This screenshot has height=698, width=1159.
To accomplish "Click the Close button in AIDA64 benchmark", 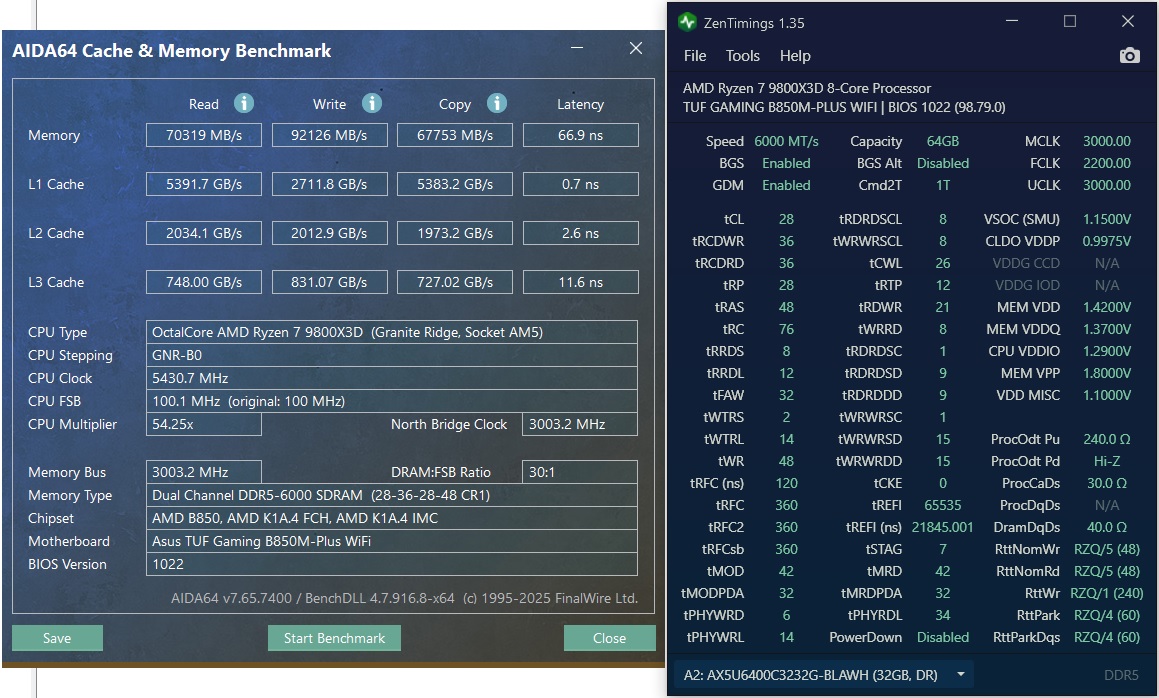I will 609,638.
